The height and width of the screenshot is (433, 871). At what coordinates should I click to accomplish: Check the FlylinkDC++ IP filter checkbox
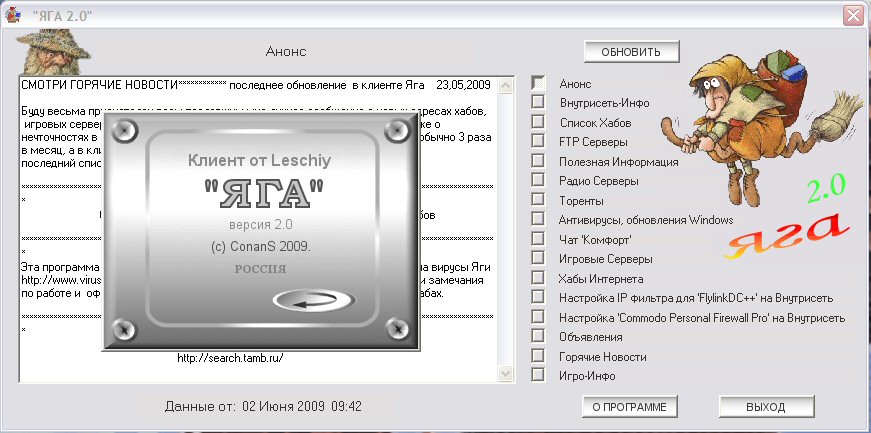[538, 297]
